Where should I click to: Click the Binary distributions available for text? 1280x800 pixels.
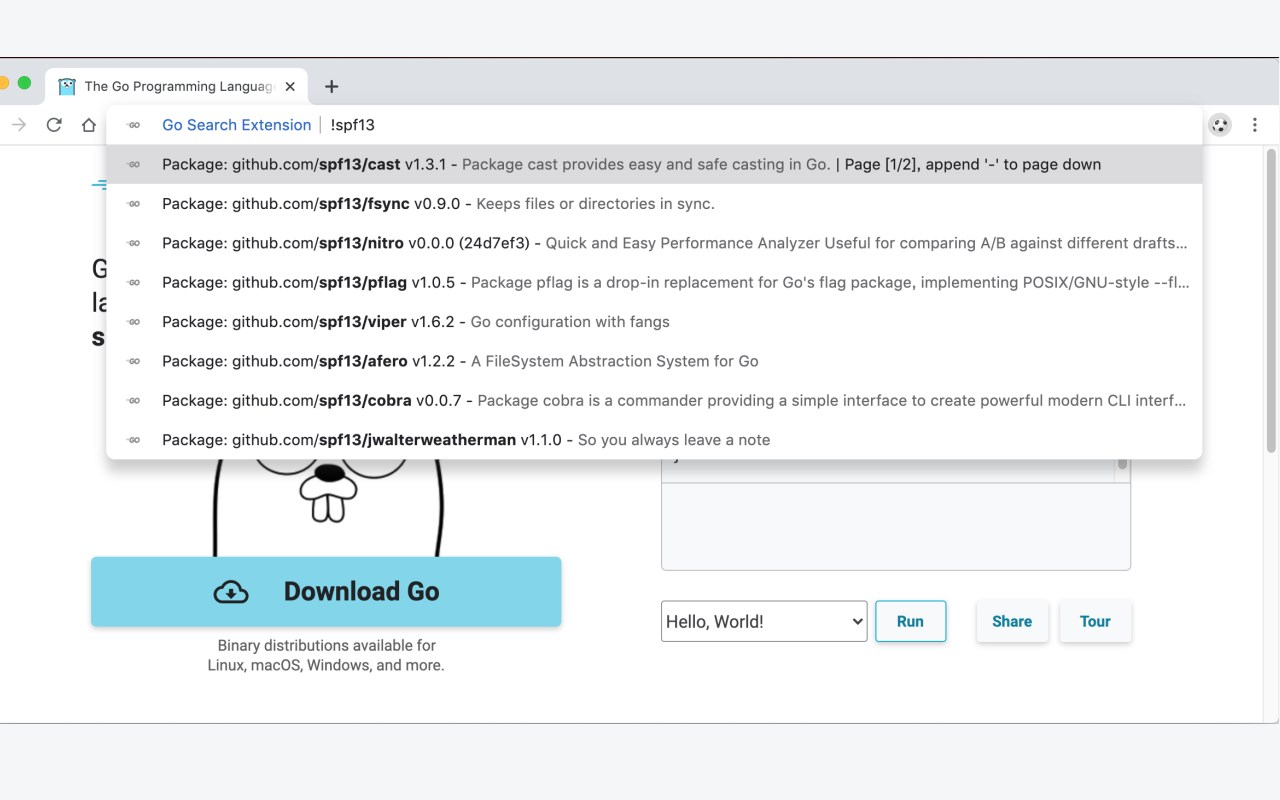click(x=326, y=646)
